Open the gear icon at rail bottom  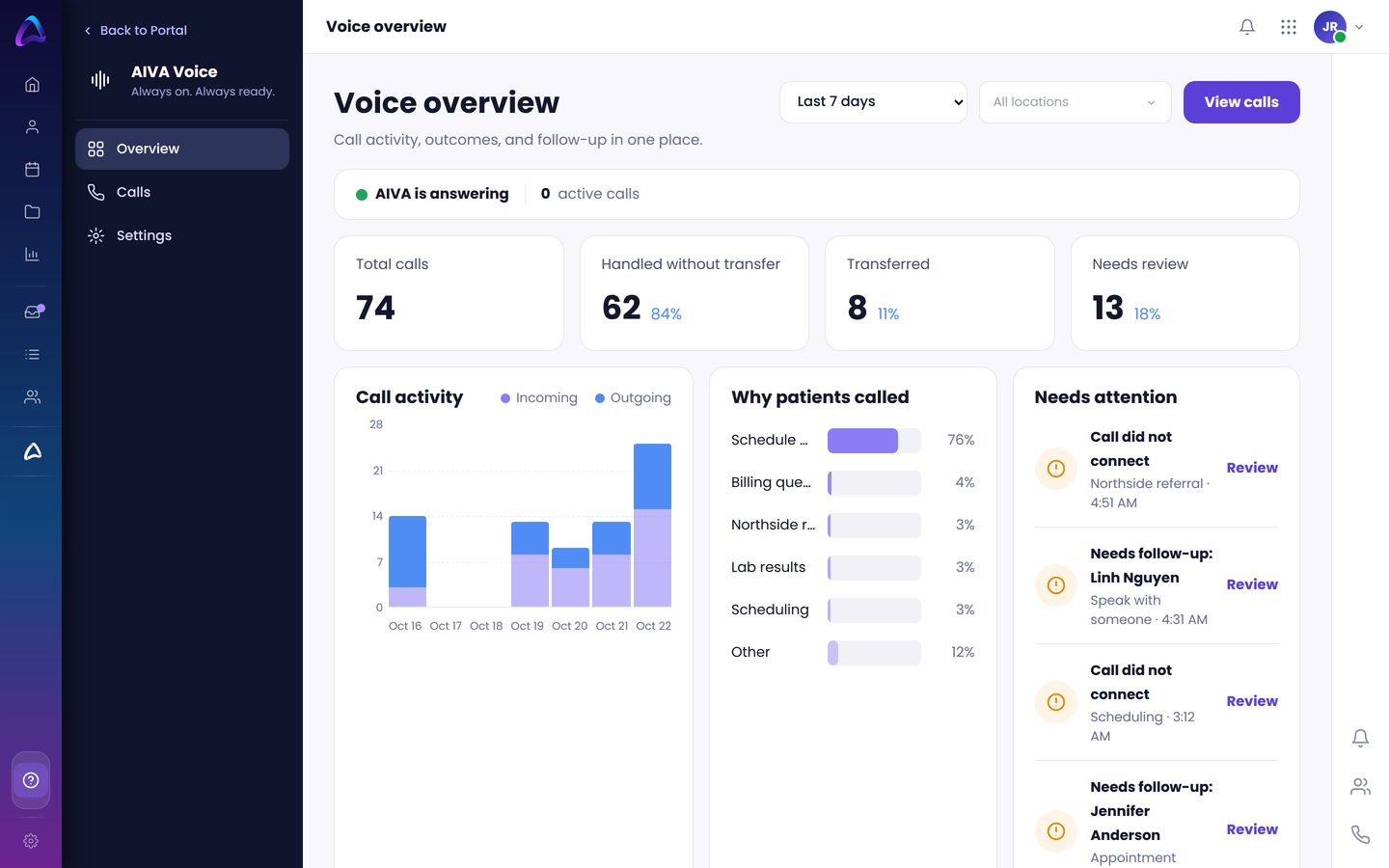point(31,841)
